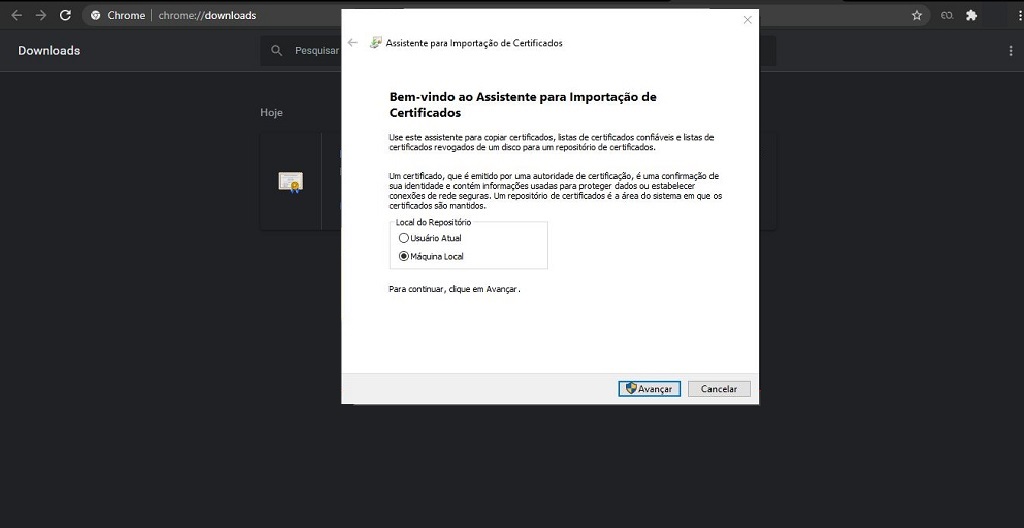Click the Pesquisar downloads search field
The width and height of the screenshot is (1024, 528).
tap(317, 51)
